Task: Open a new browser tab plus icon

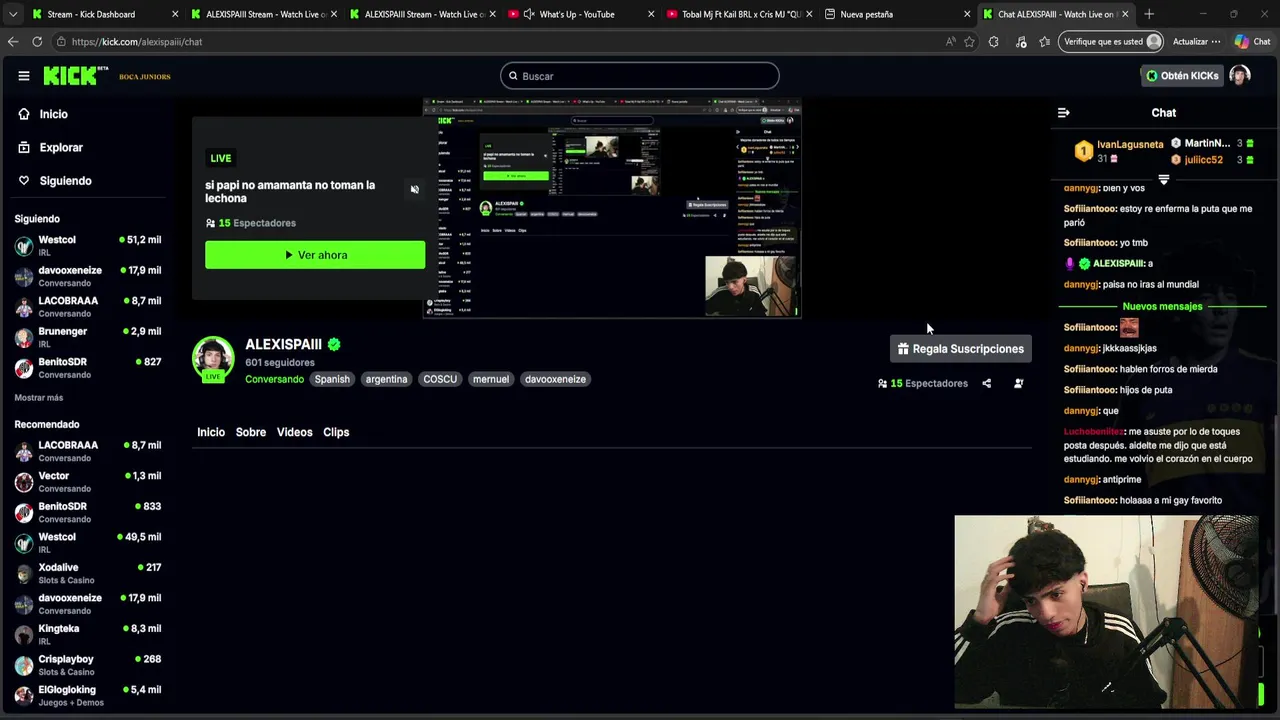Action: click(1149, 14)
